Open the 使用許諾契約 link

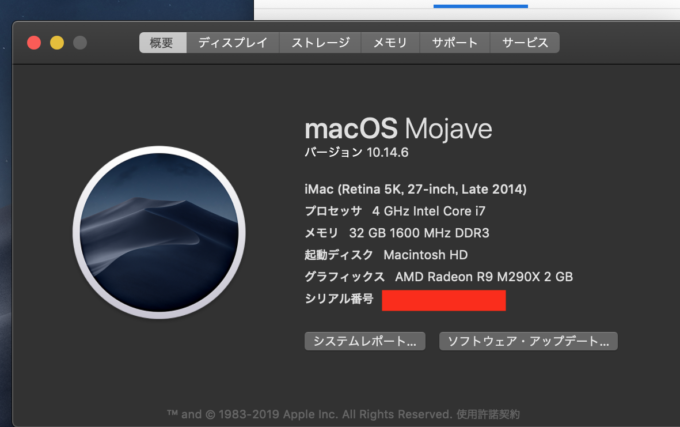coord(488,414)
